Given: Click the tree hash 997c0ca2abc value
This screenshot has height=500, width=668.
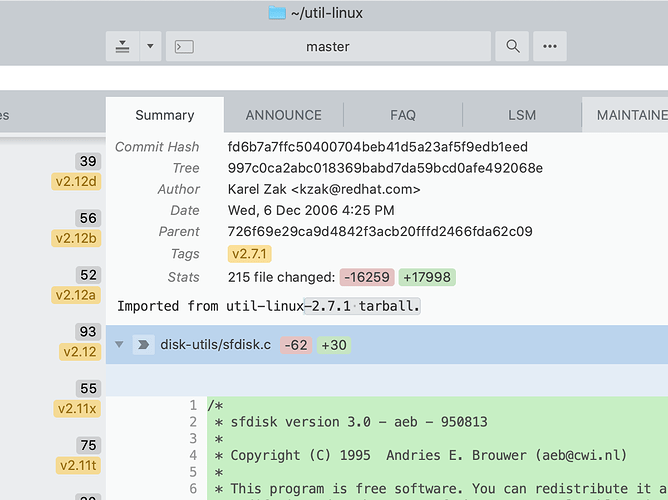Looking at the screenshot, I should [x=385, y=168].
